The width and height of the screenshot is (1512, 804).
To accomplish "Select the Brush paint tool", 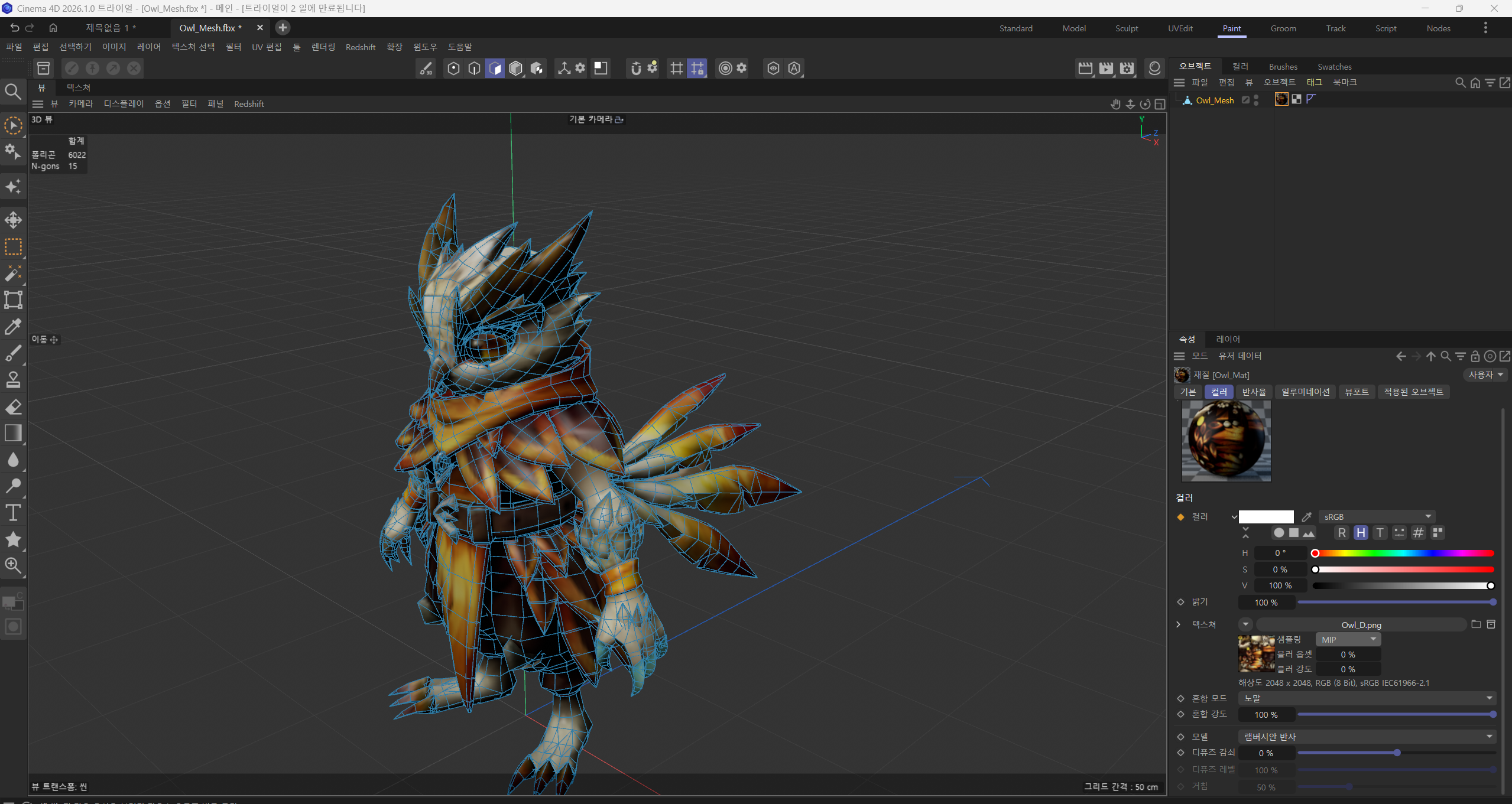I will [13, 353].
